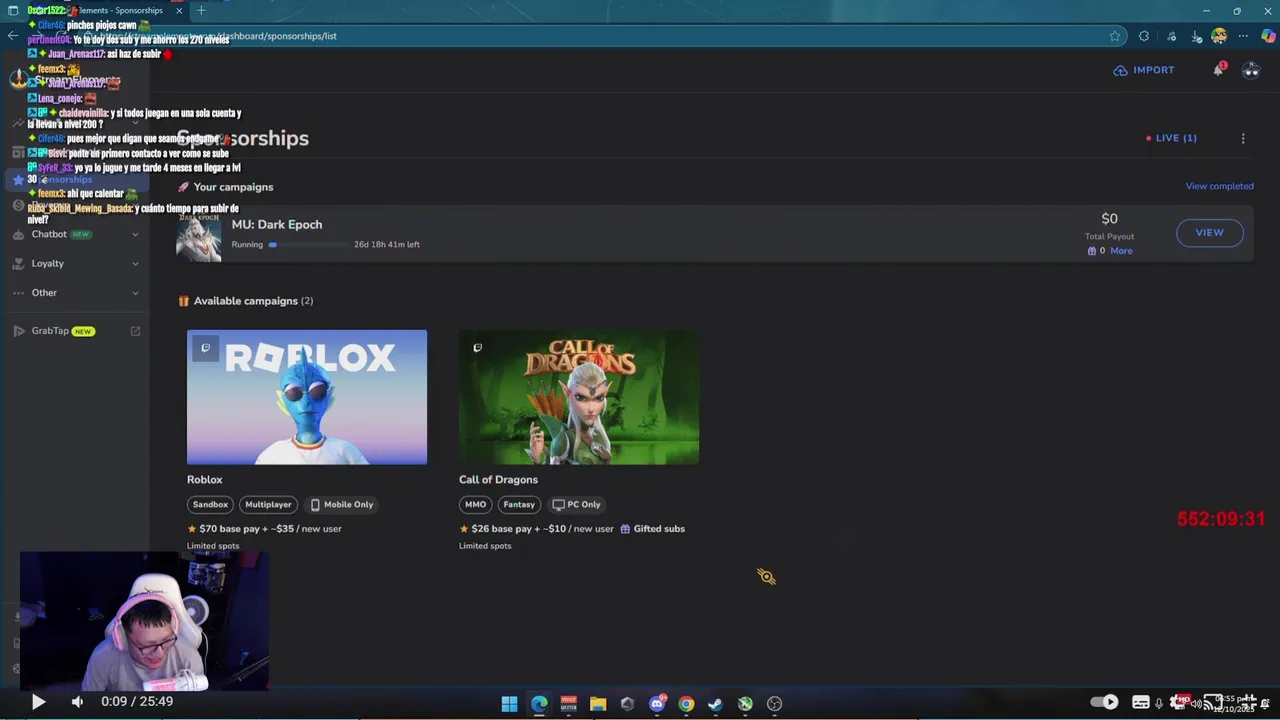The image size is (1280, 720).
Task: Go back with the browser back arrow
Action: coord(12,36)
